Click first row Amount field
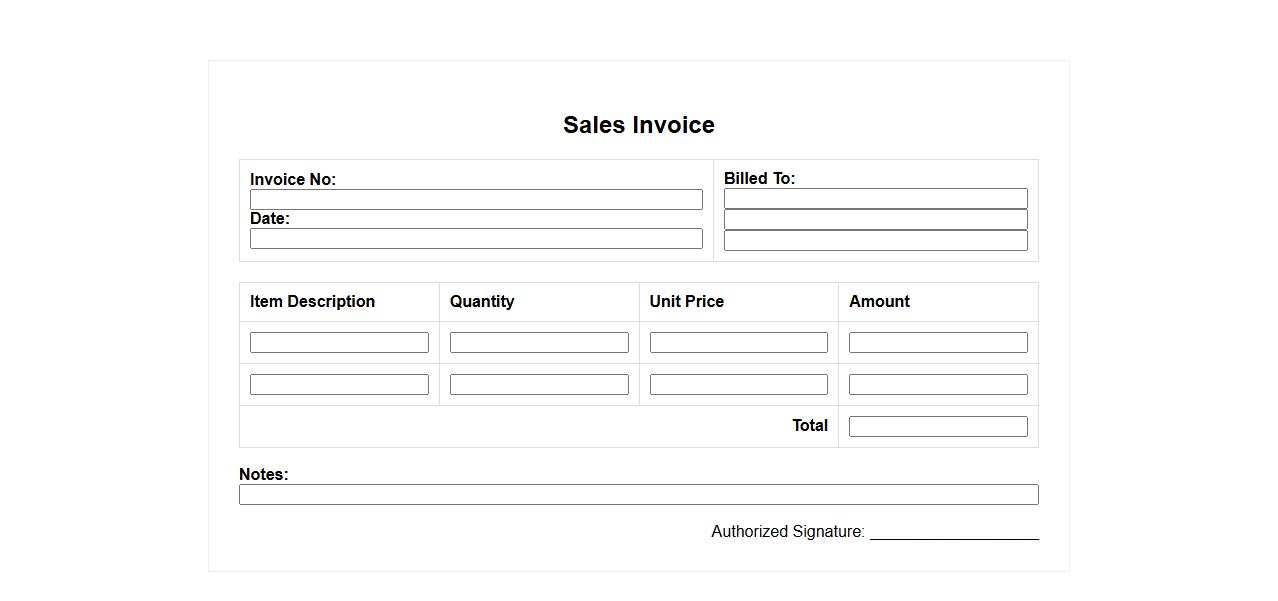The image size is (1278, 601). (938, 343)
